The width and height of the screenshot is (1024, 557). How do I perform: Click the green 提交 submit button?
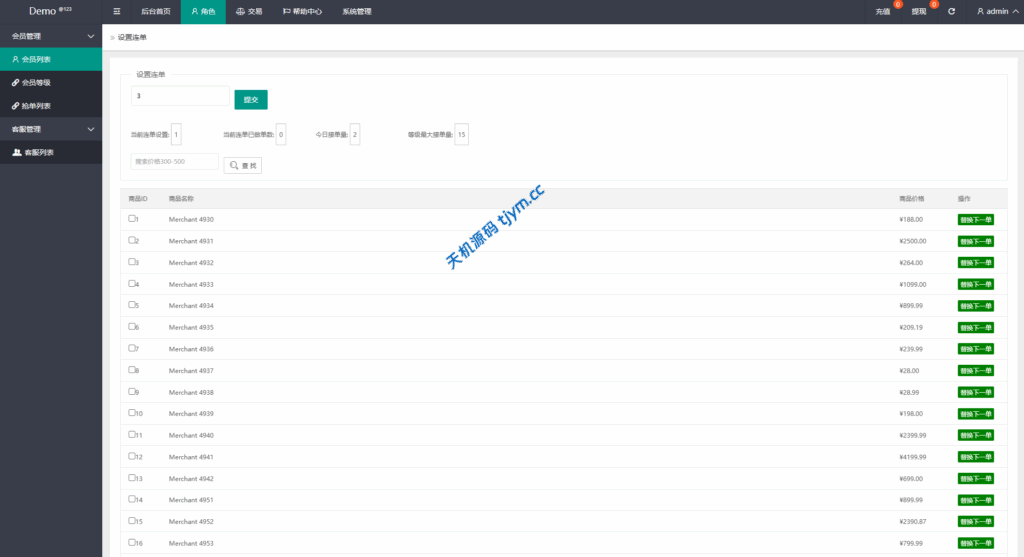click(x=251, y=100)
